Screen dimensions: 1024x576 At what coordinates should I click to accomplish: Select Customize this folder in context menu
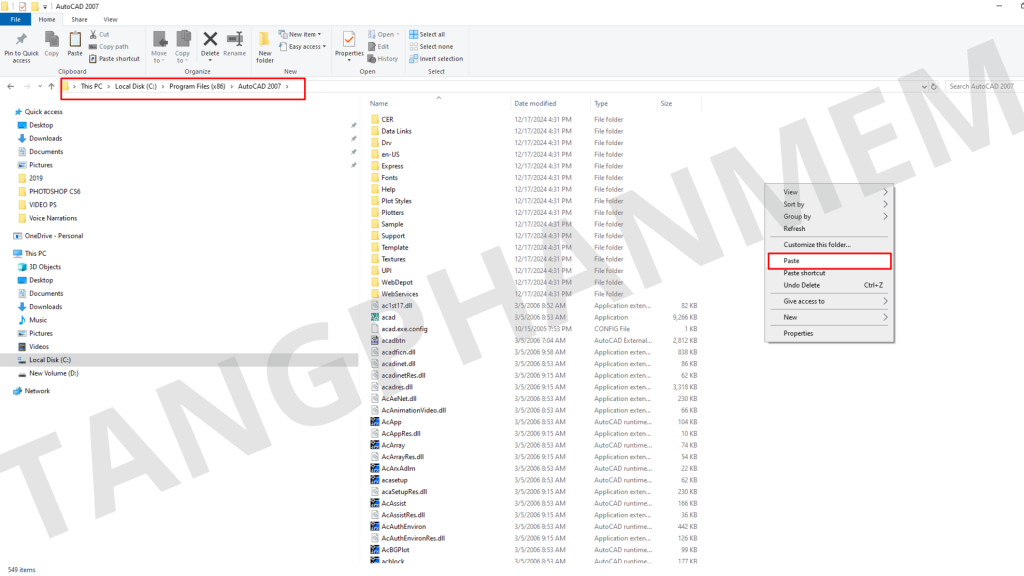coord(816,245)
